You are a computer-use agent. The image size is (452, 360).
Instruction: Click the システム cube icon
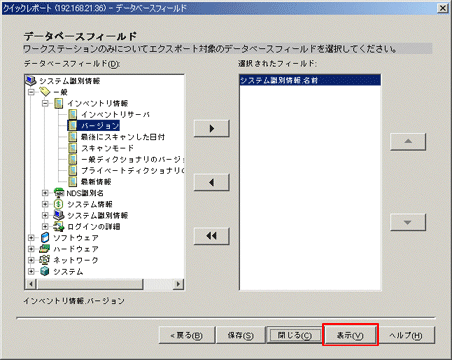pyautogui.click(x=45, y=271)
